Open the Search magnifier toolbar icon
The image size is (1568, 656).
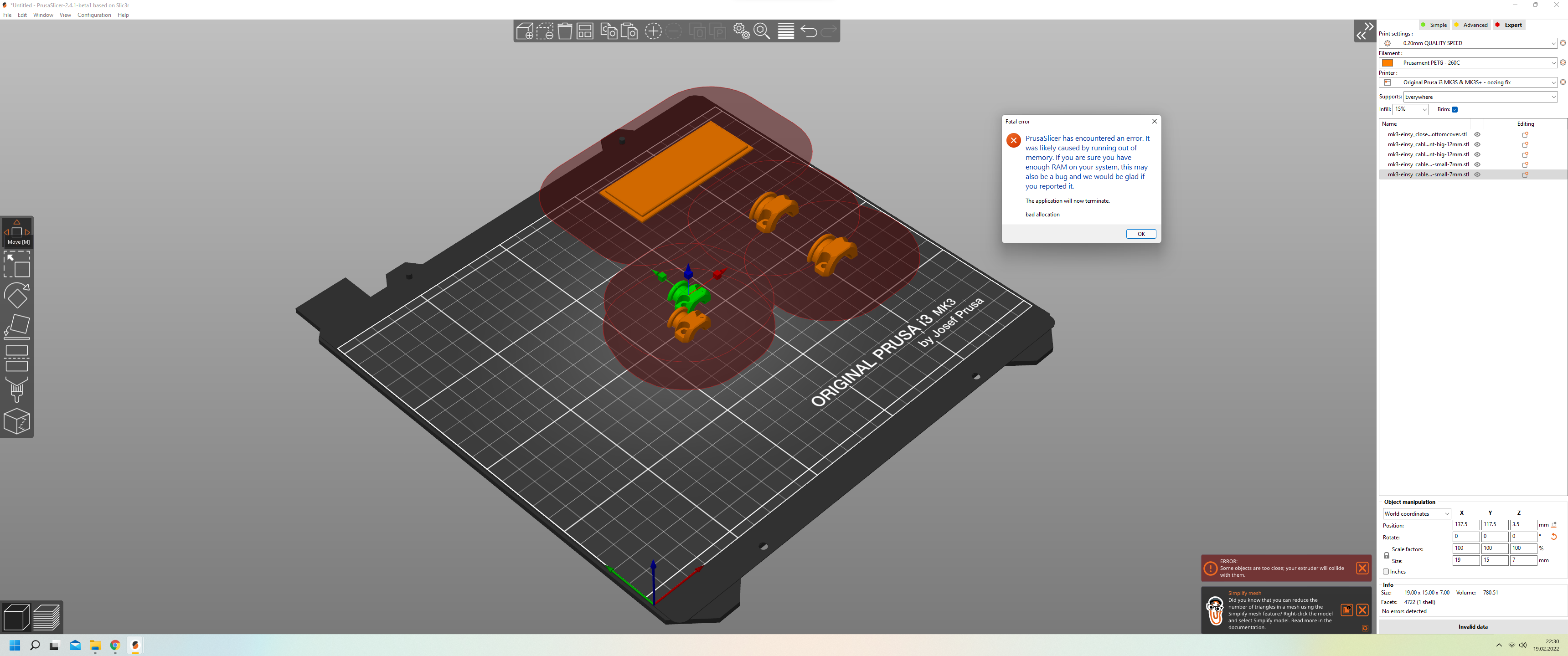click(762, 31)
